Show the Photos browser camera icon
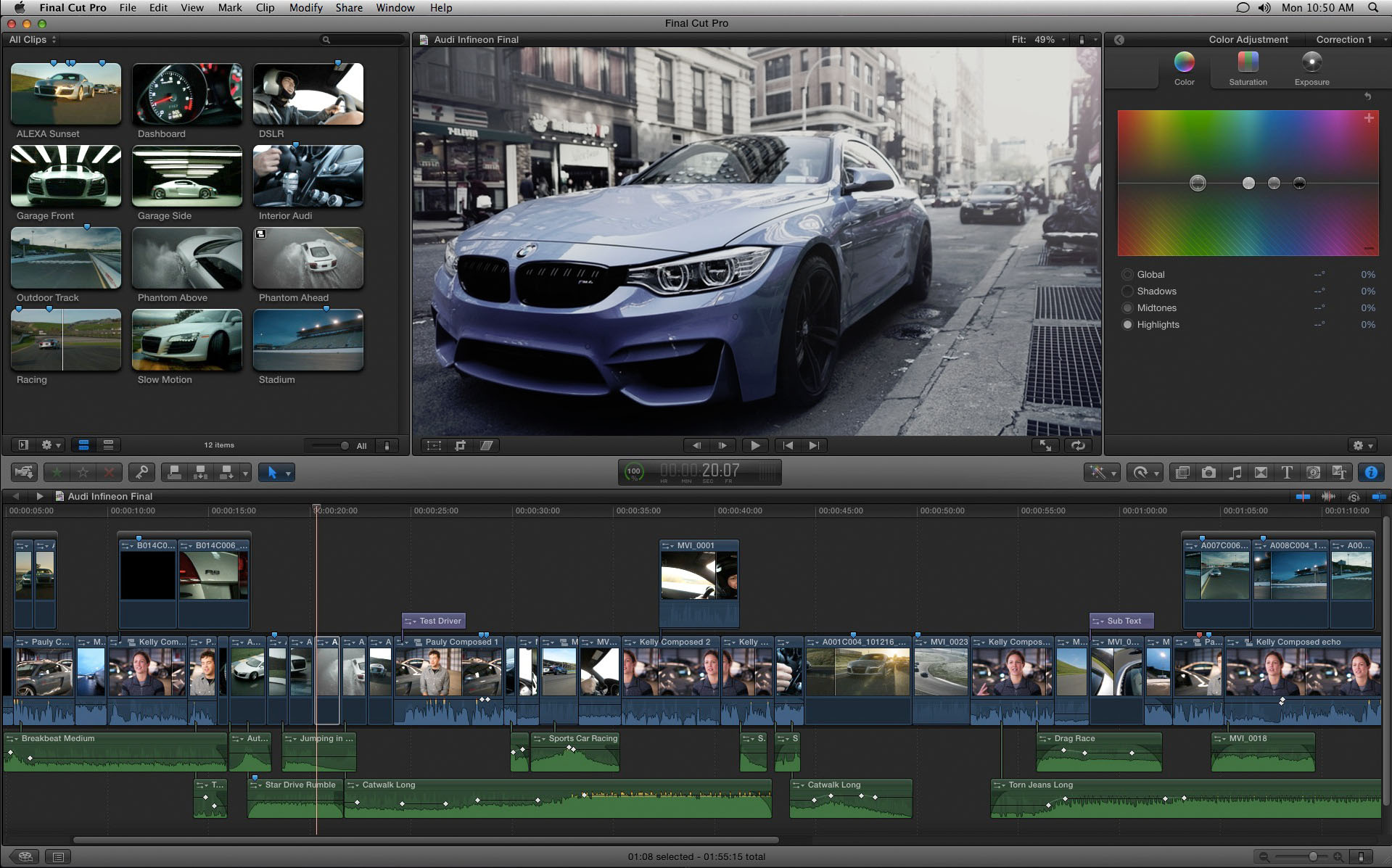 [x=1208, y=473]
